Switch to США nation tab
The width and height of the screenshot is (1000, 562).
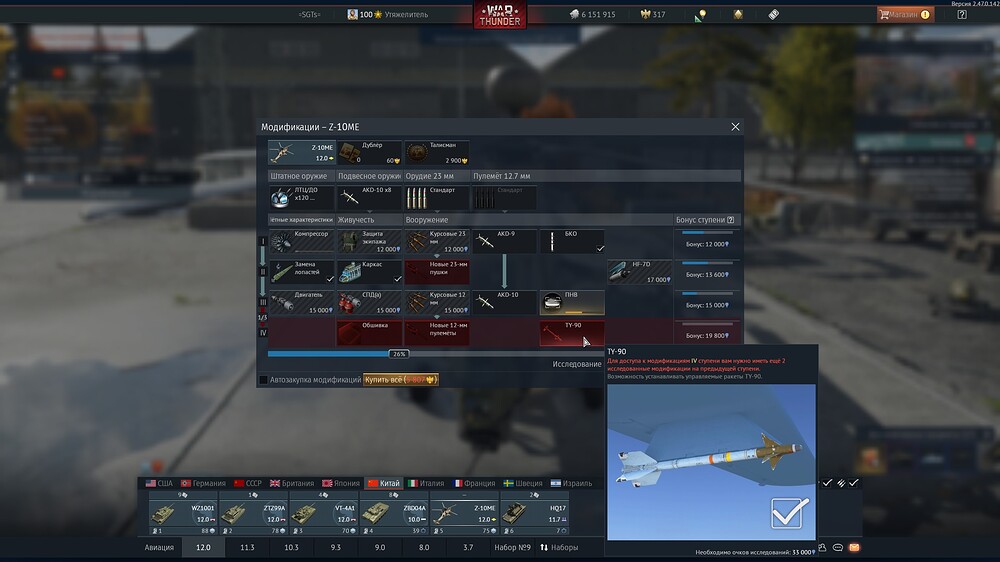point(159,483)
